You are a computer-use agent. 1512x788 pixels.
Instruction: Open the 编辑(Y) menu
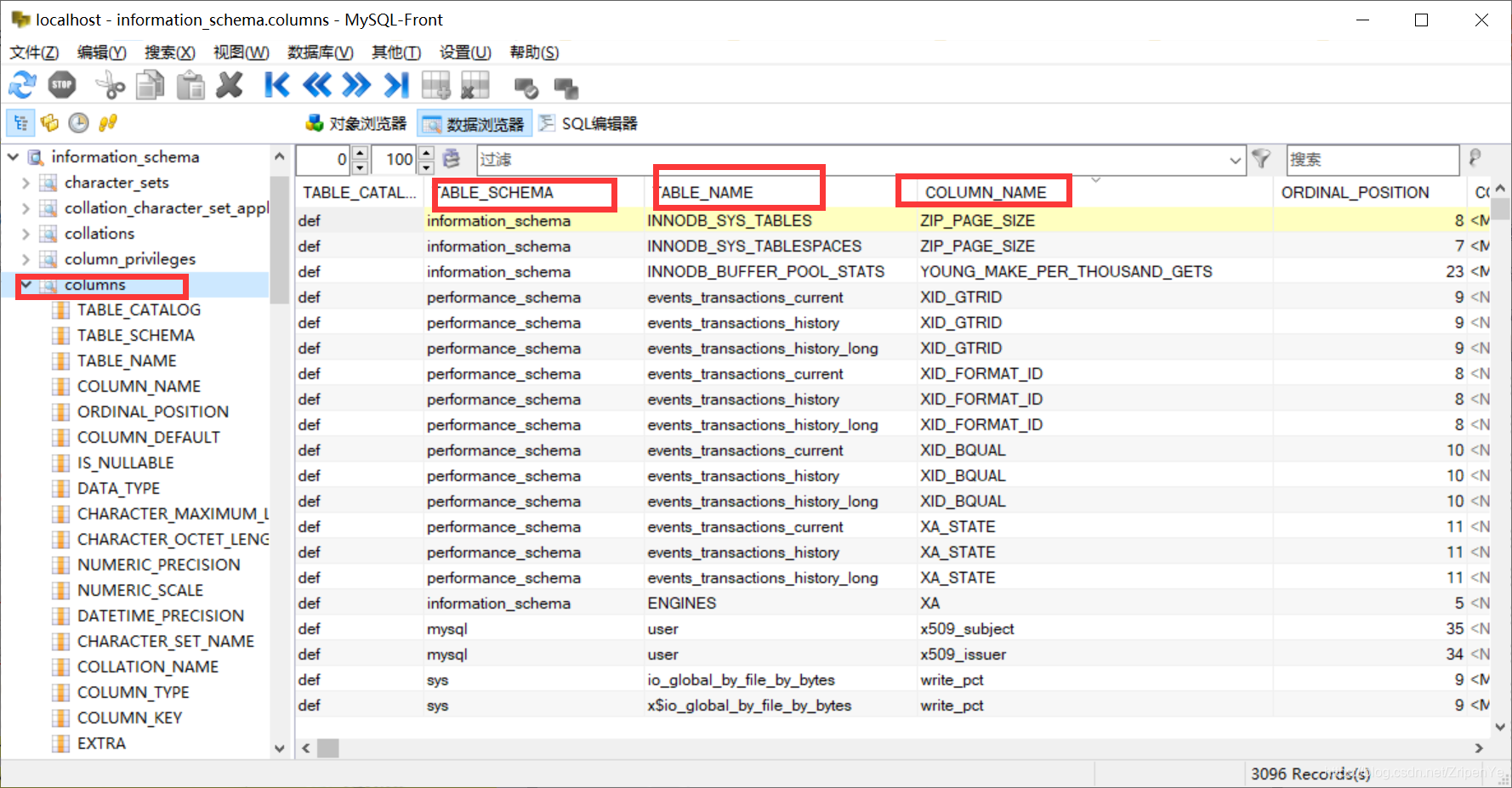102,53
